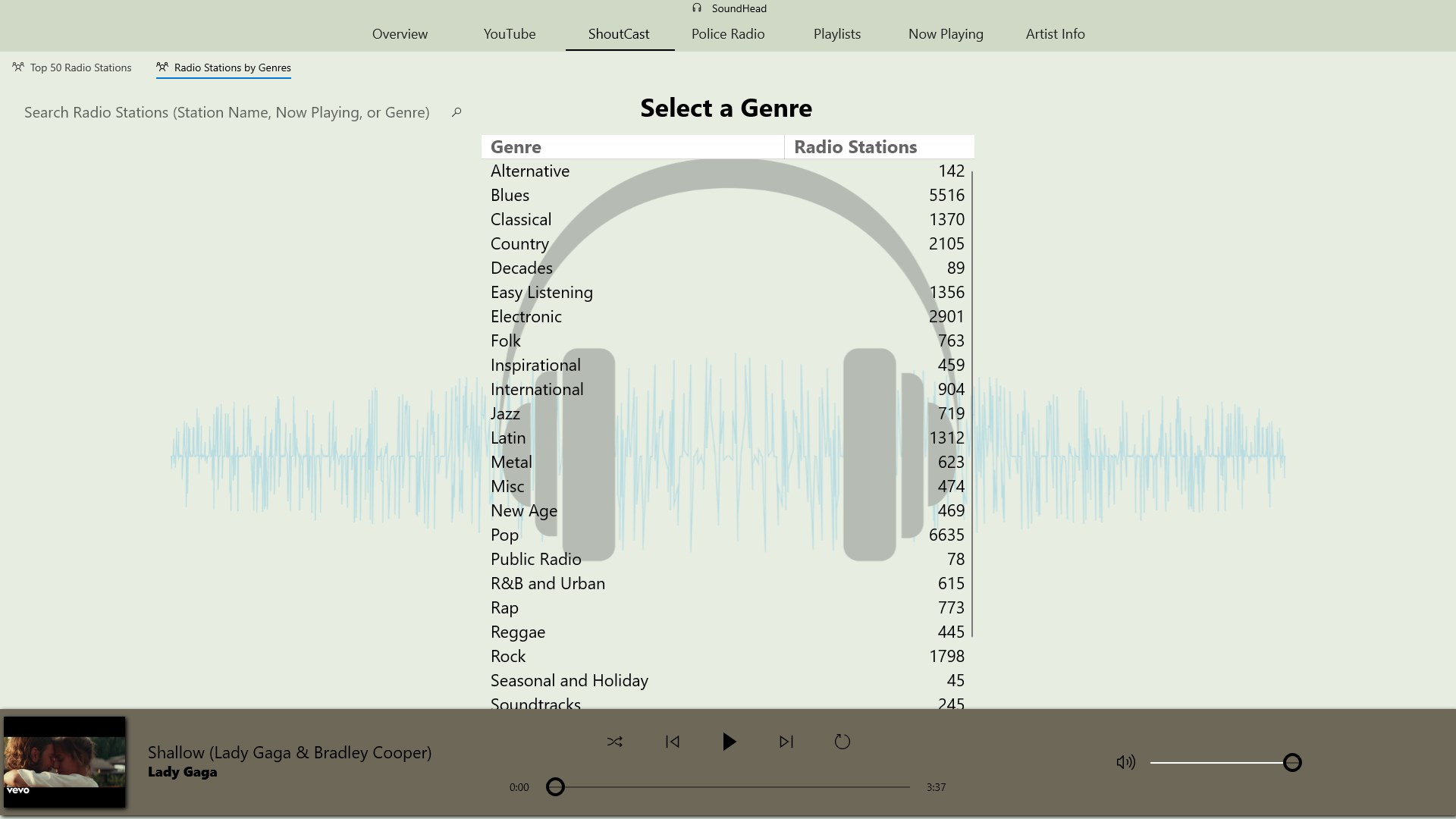Skip to next track
Image resolution: width=1456 pixels, height=819 pixels.
(786, 742)
